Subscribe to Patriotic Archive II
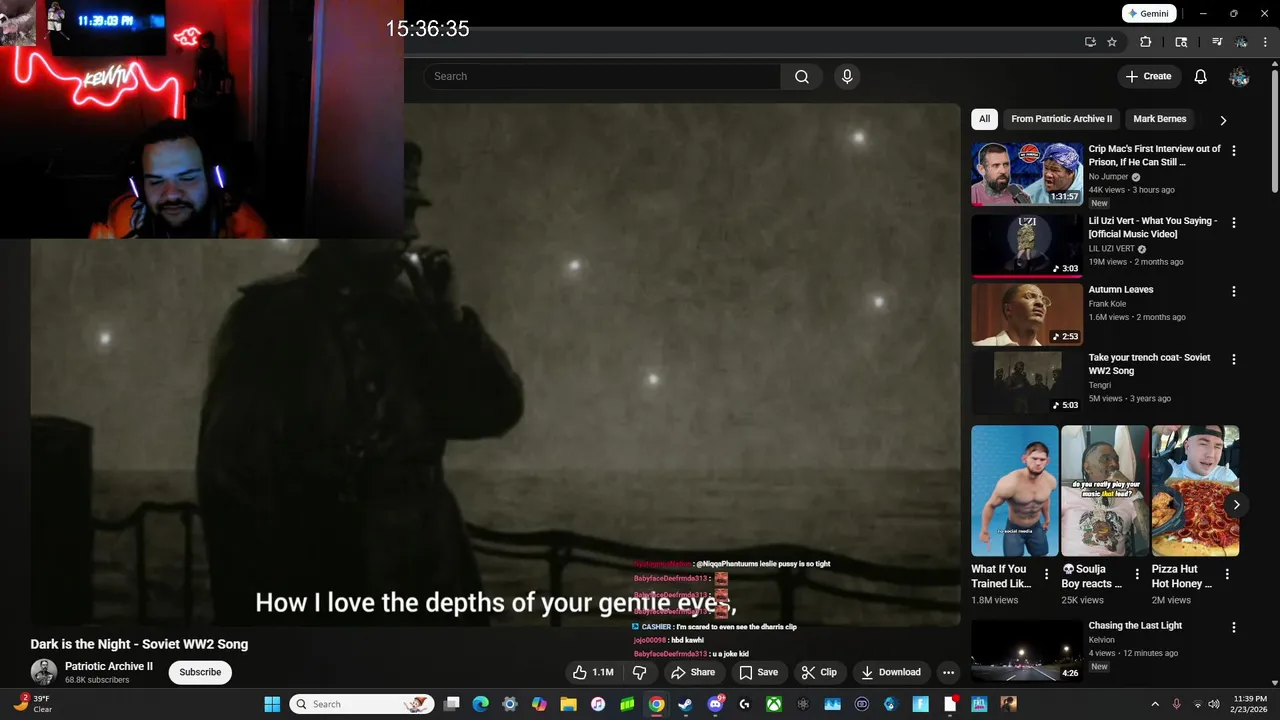Image resolution: width=1280 pixels, height=720 pixels. point(200,672)
